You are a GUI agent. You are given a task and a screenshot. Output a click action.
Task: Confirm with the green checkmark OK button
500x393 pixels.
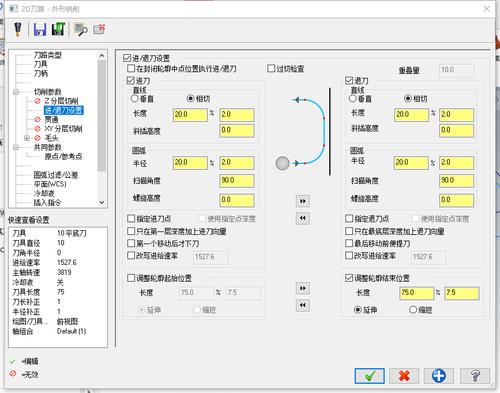click(369, 376)
